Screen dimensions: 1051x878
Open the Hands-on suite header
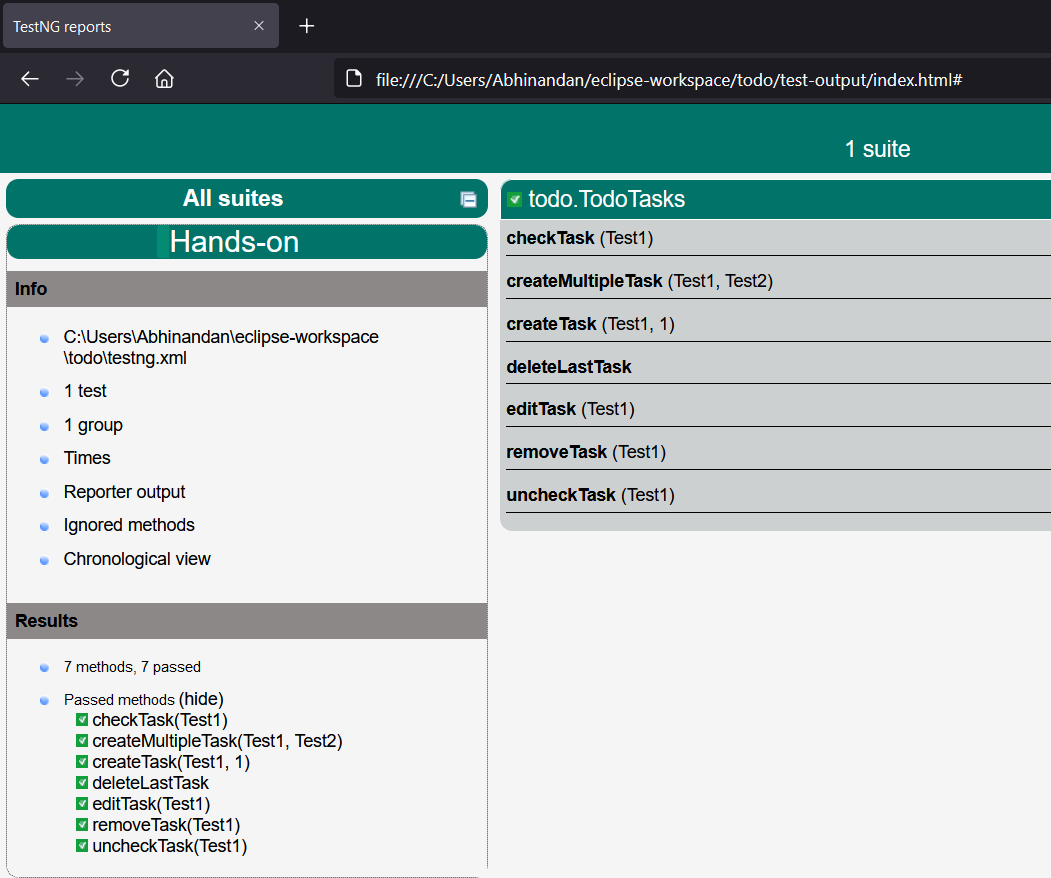click(x=247, y=242)
